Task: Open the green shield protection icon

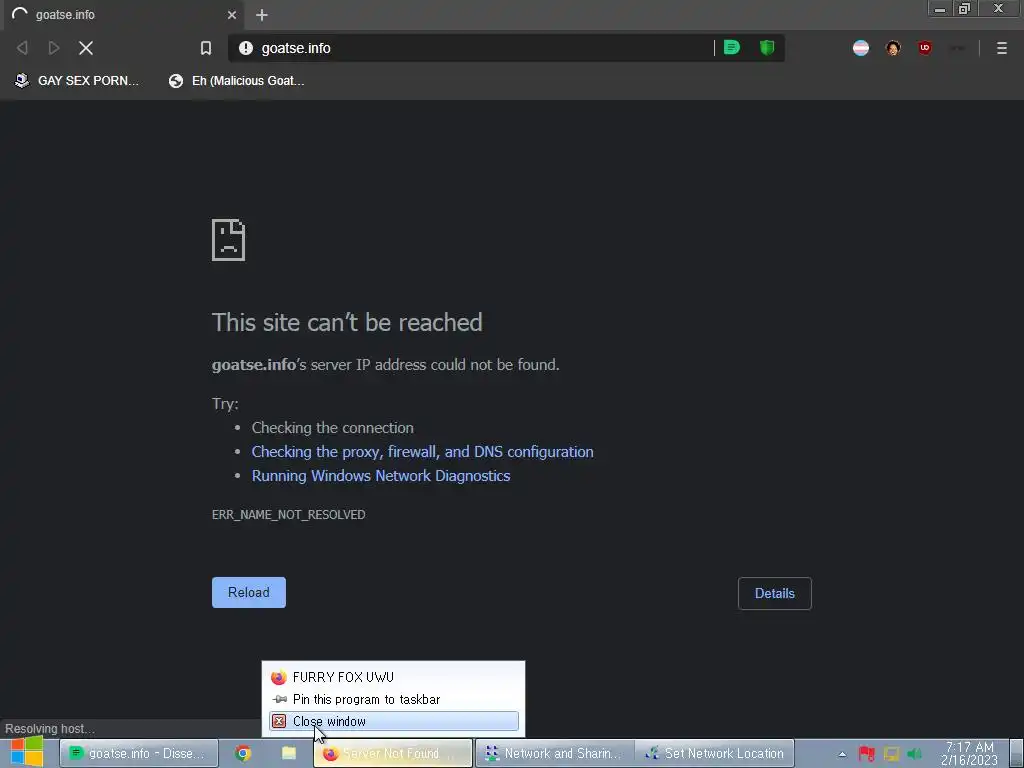Action: pyautogui.click(x=767, y=47)
